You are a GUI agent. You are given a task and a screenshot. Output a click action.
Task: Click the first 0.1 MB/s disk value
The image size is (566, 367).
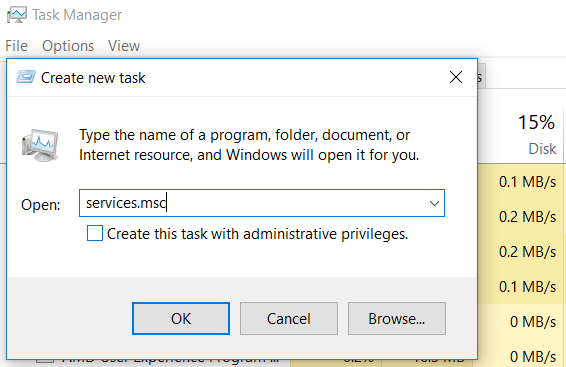pos(527,182)
